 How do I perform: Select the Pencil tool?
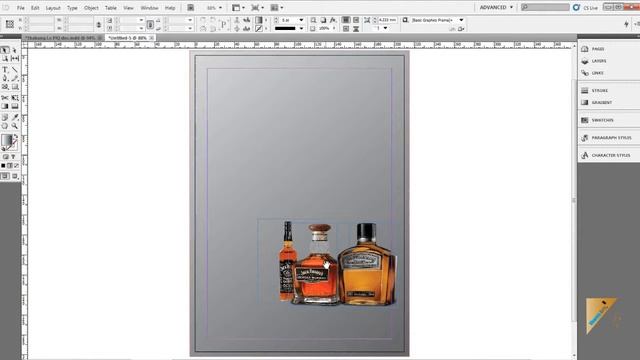15,78
